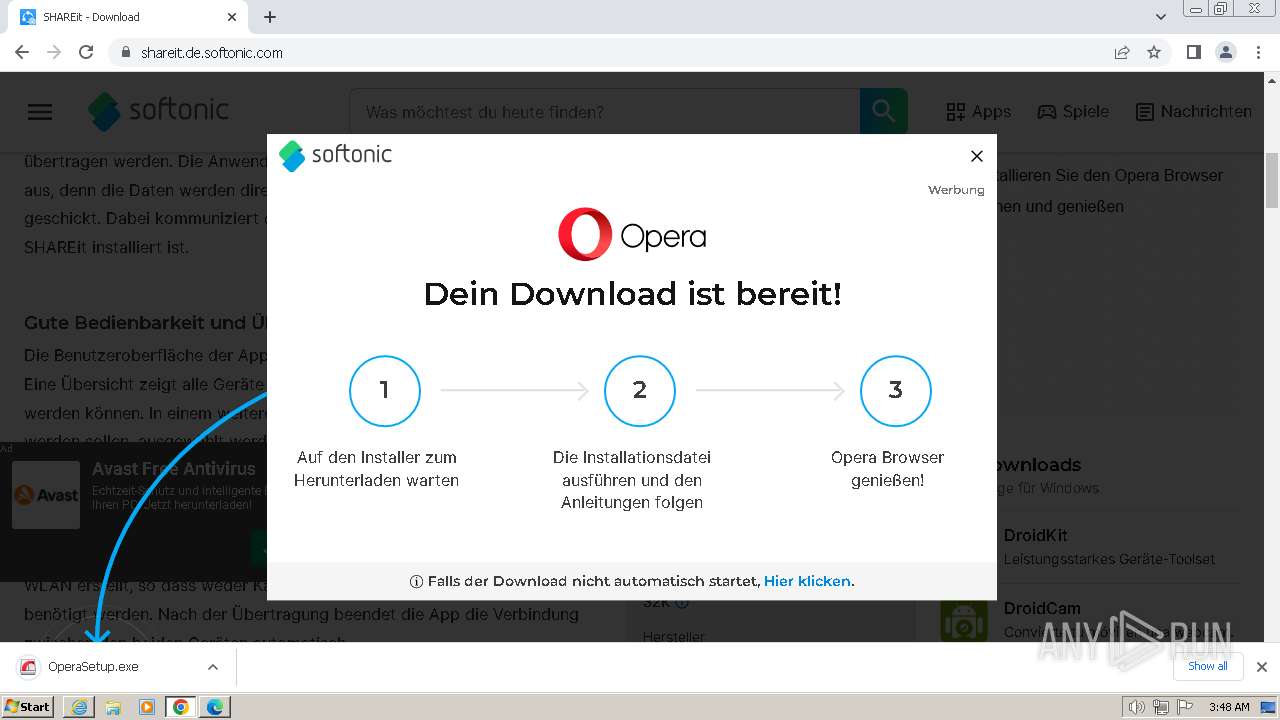Click the Softonic logo in the popup
Image resolution: width=1280 pixels, height=720 pixels.
(x=335, y=155)
